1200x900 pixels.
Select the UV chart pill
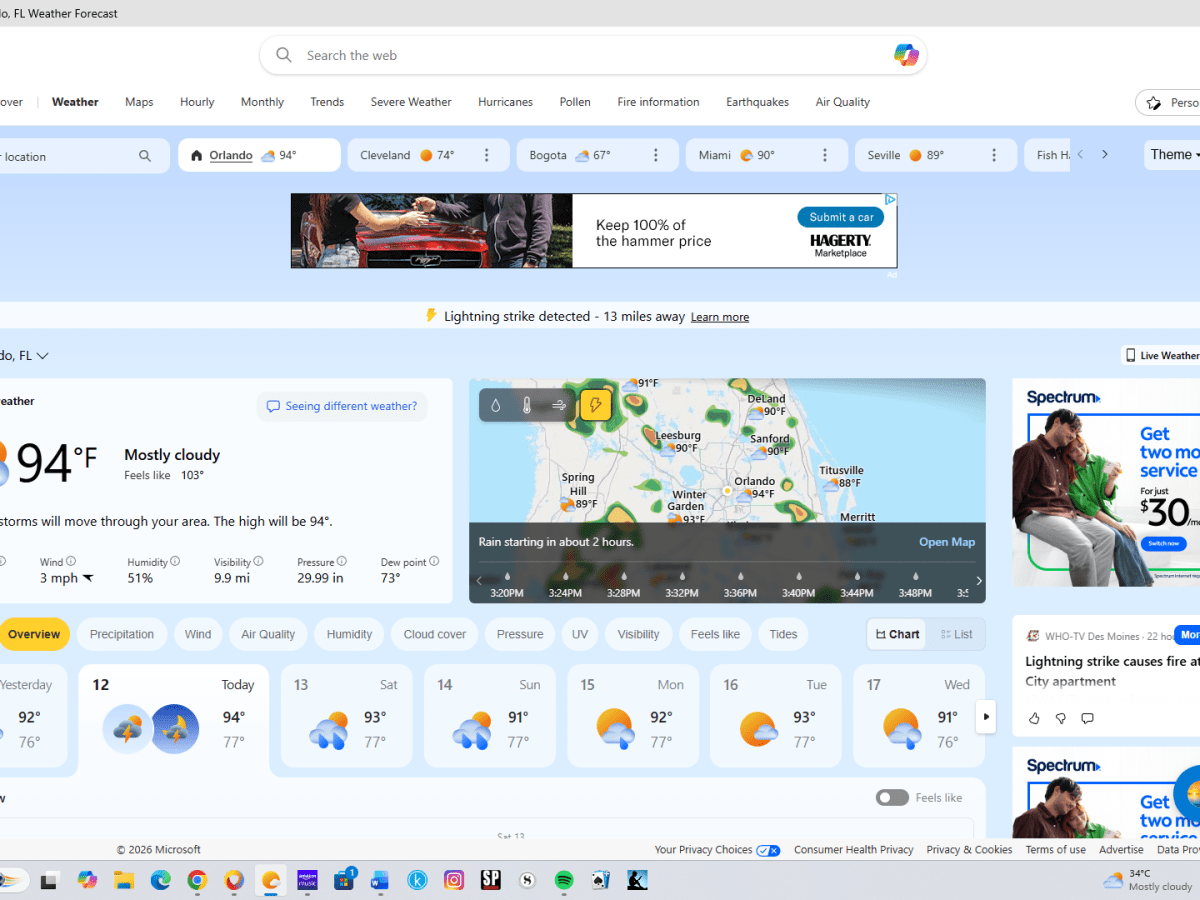point(580,634)
